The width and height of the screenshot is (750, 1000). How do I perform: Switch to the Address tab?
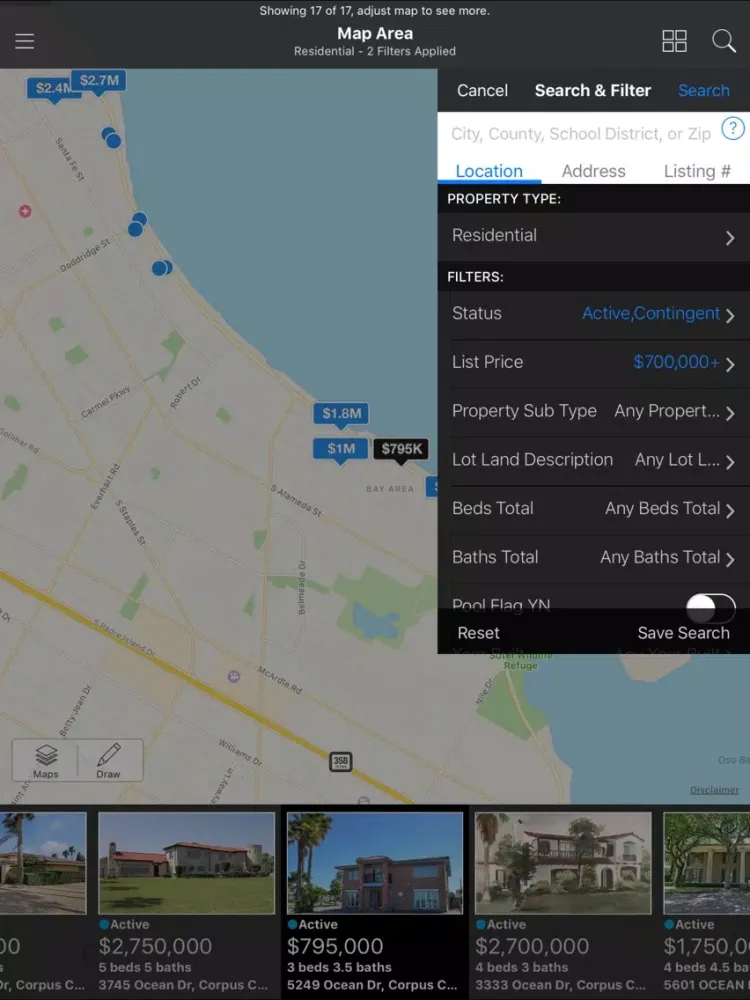593,171
